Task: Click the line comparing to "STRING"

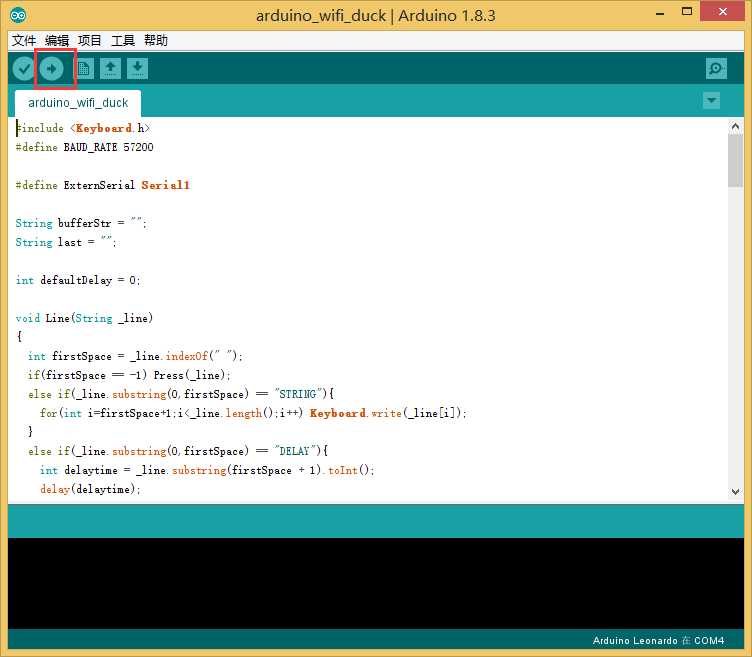Action: (x=181, y=394)
